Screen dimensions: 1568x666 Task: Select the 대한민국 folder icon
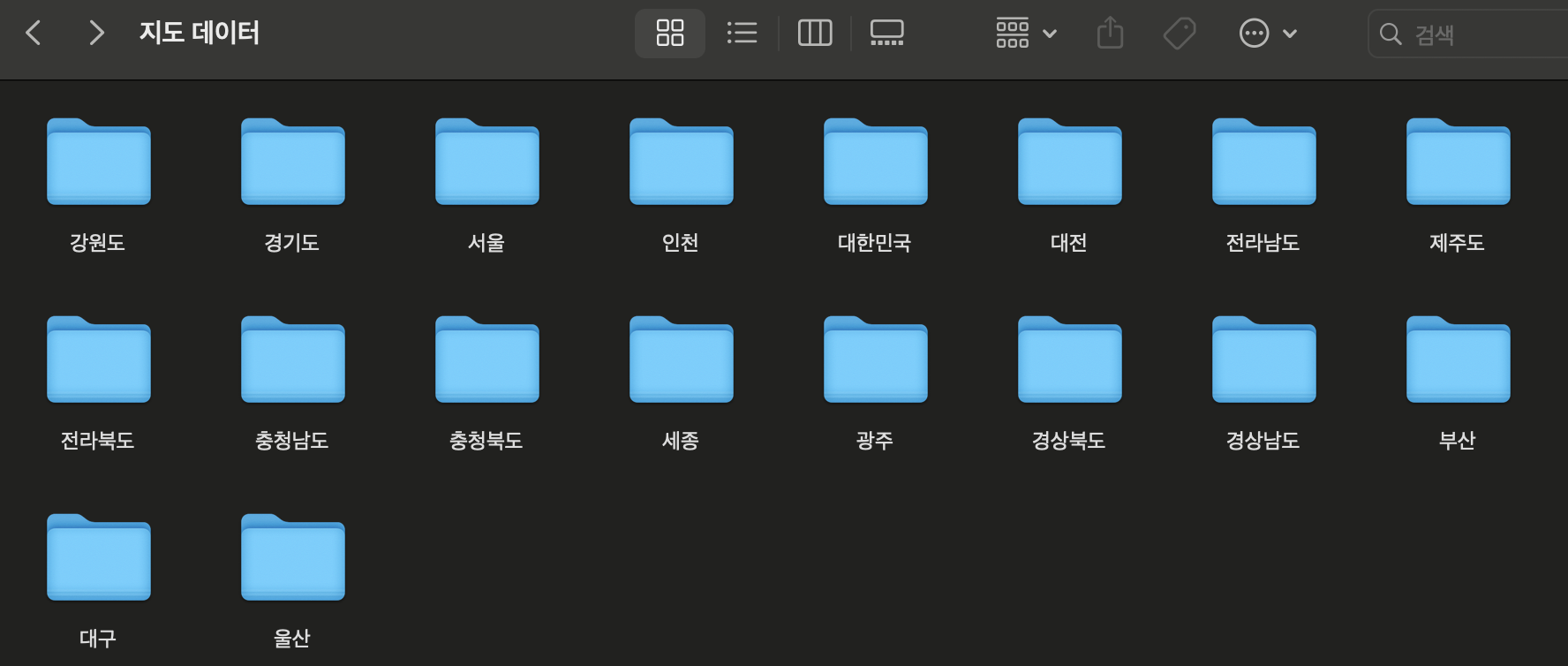(876, 162)
